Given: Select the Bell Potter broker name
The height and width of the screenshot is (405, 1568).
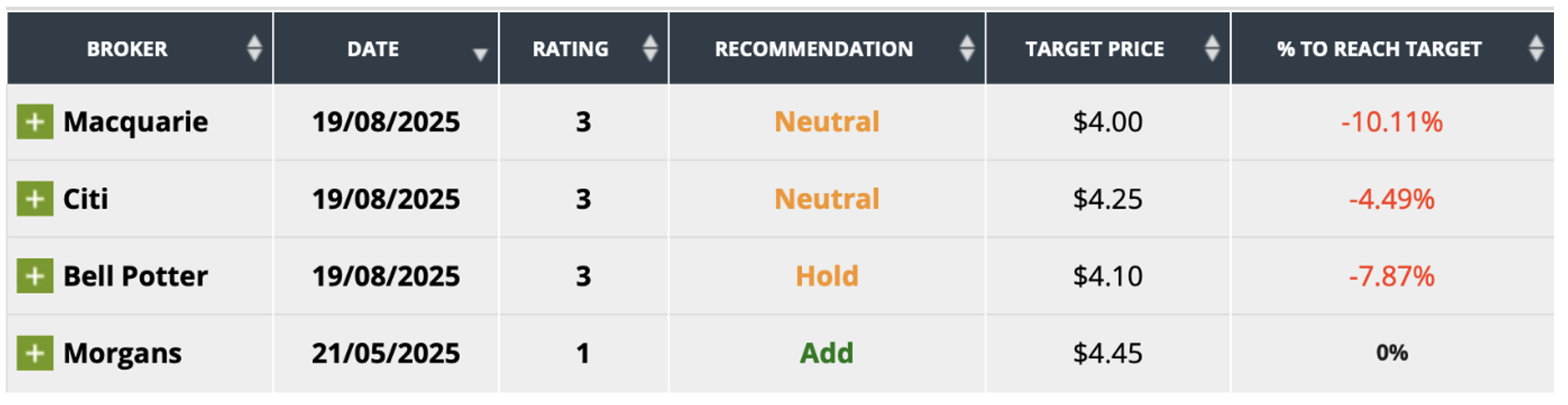Looking at the screenshot, I should click(136, 276).
